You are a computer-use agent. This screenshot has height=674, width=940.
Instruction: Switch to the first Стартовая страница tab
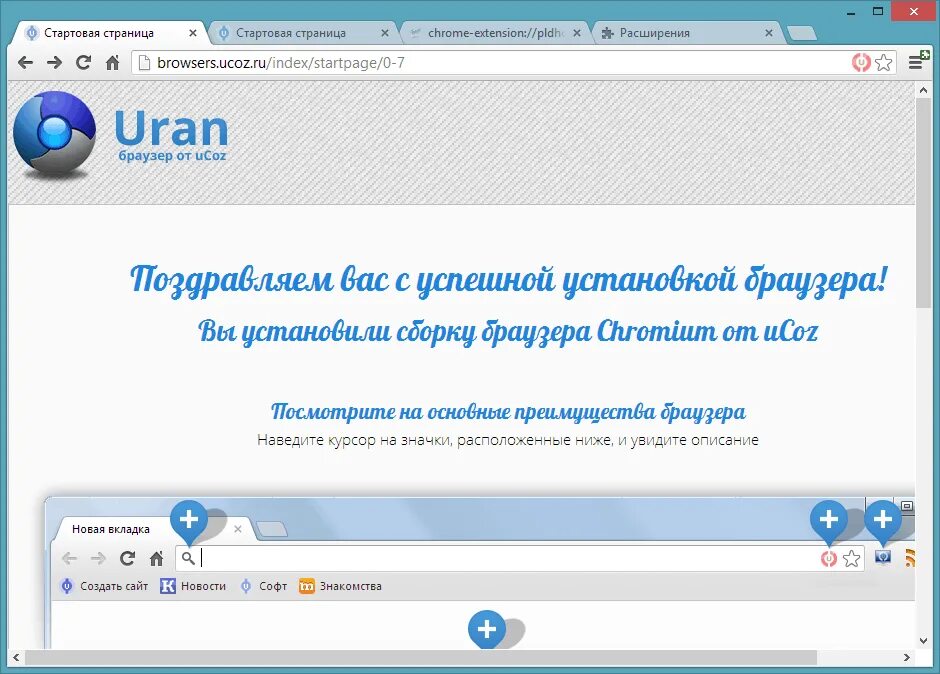[108, 33]
